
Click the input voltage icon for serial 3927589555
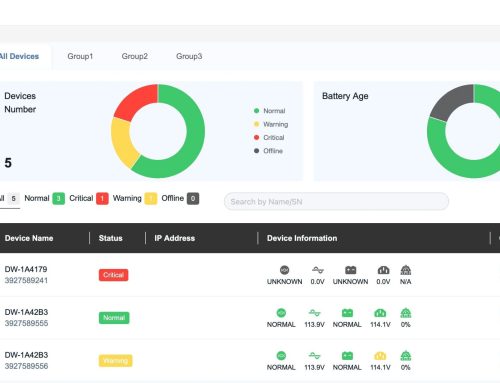click(x=314, y=313)
